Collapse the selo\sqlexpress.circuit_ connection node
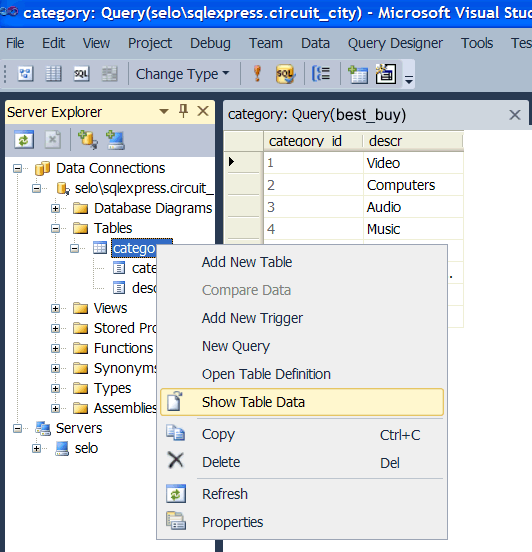This screenshot has height=552, width=532. [x=36, y=189]
